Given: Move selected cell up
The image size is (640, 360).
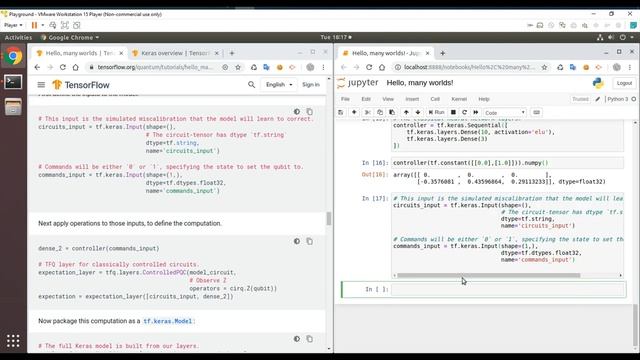Looking at the screenshot, I should coord(406,112).
